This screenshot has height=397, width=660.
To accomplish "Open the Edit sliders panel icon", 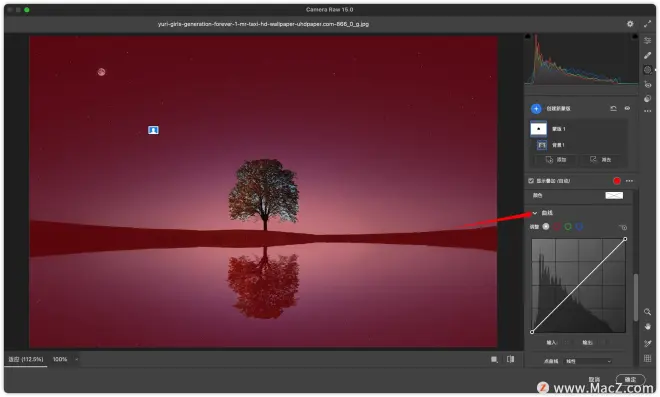I will click(647, 40).
